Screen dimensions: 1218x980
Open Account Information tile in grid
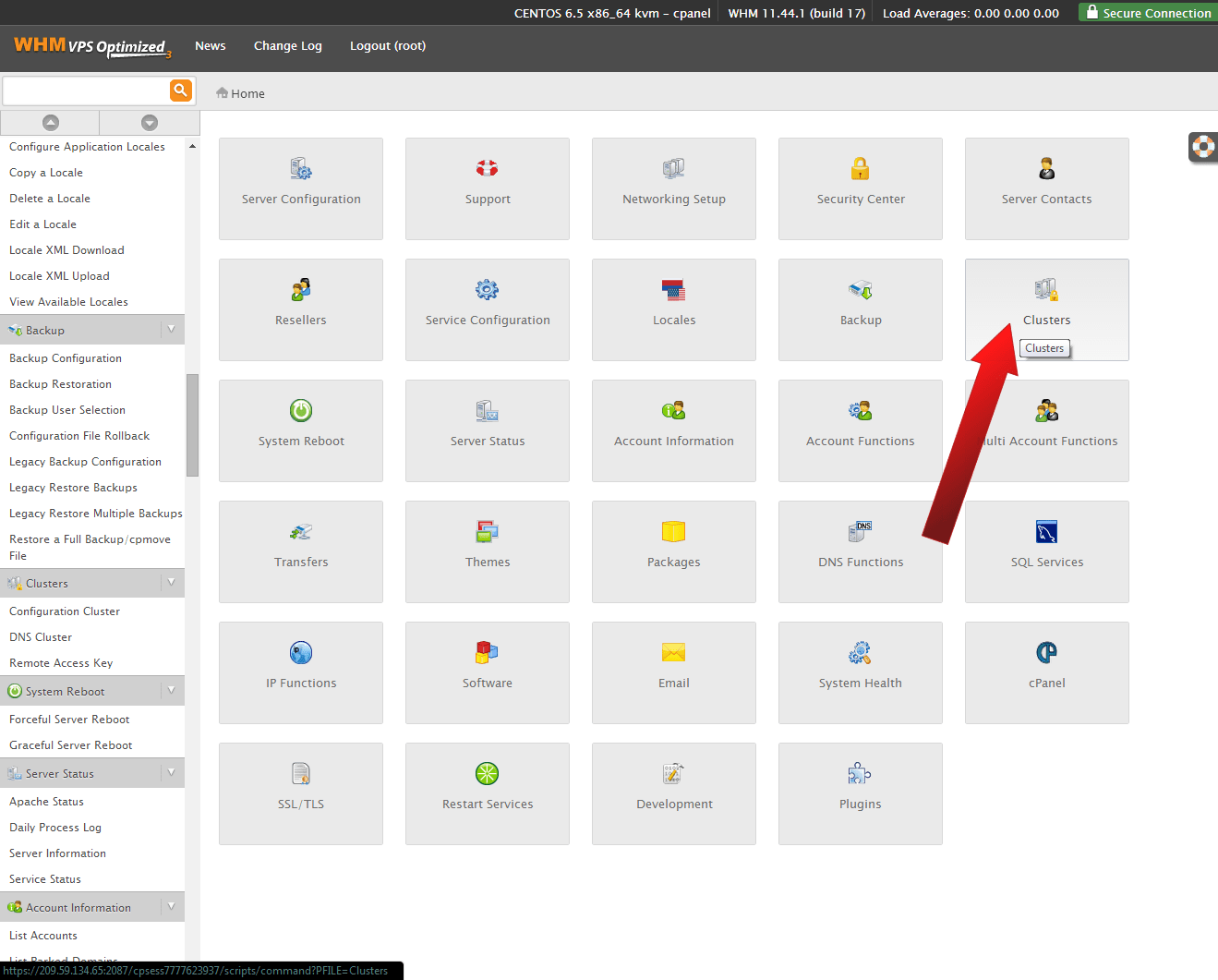click(x=674, y=430)
